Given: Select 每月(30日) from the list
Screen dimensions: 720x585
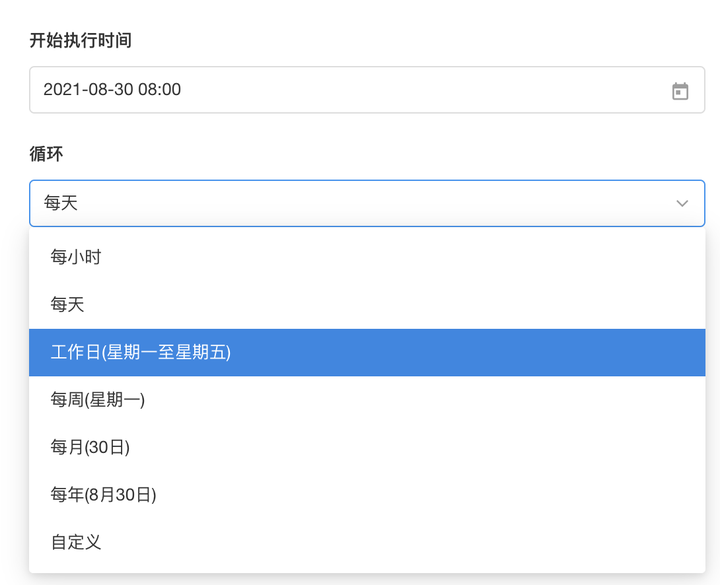Looking at the screenshot, I should 91,447.
